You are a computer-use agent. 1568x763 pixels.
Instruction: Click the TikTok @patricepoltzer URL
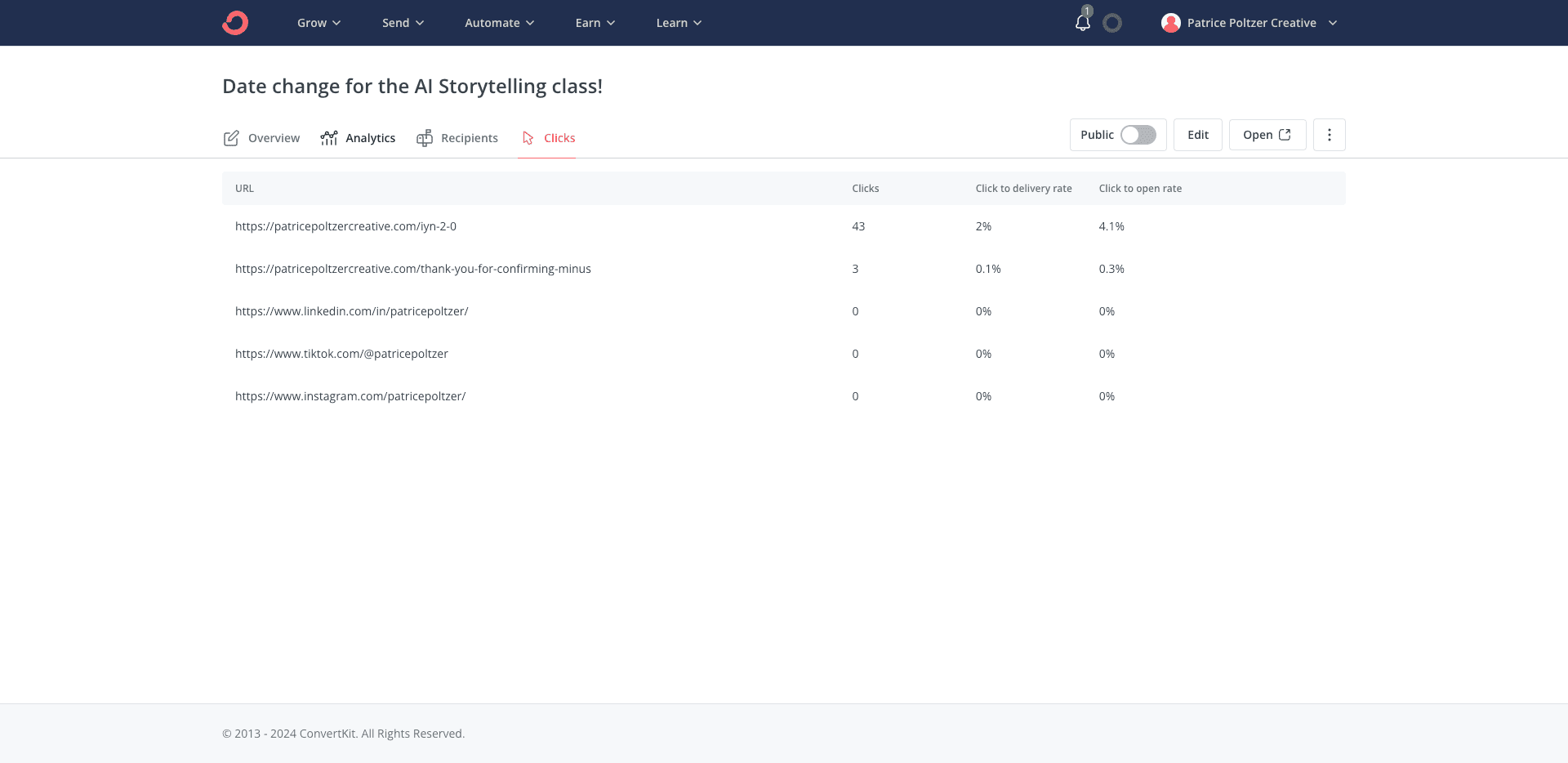(341, 354)
